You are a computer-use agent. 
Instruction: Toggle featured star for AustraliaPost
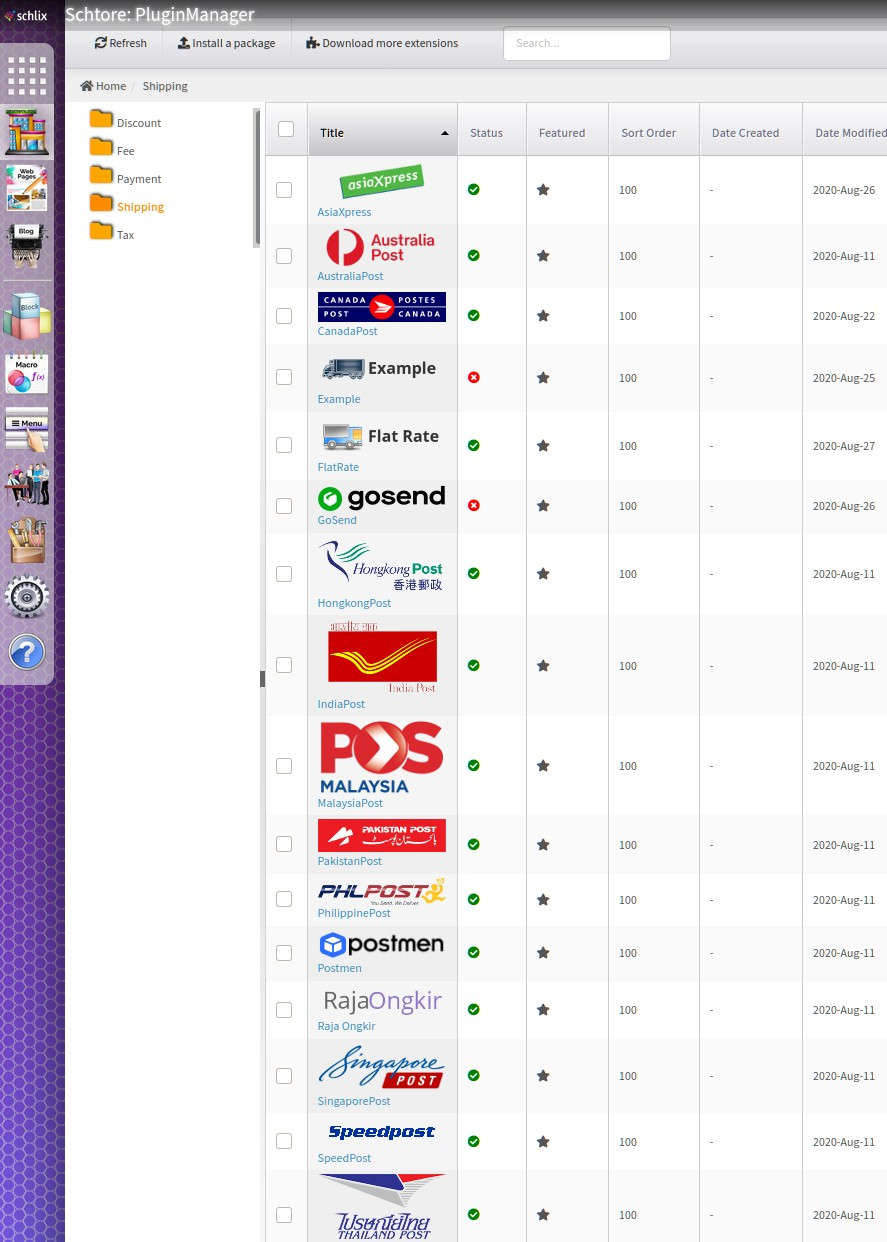[543, 256]
